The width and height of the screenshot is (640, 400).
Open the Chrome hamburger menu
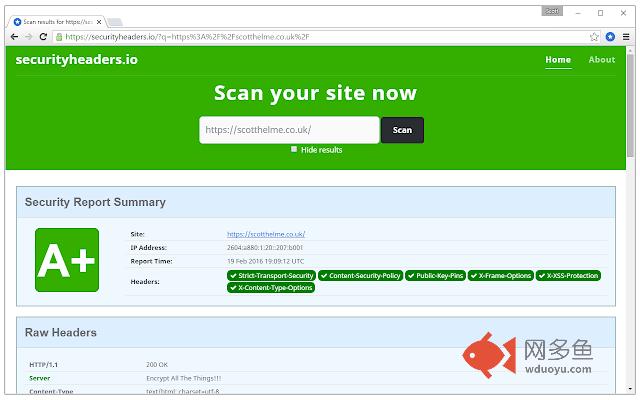[x=626, y=37]
